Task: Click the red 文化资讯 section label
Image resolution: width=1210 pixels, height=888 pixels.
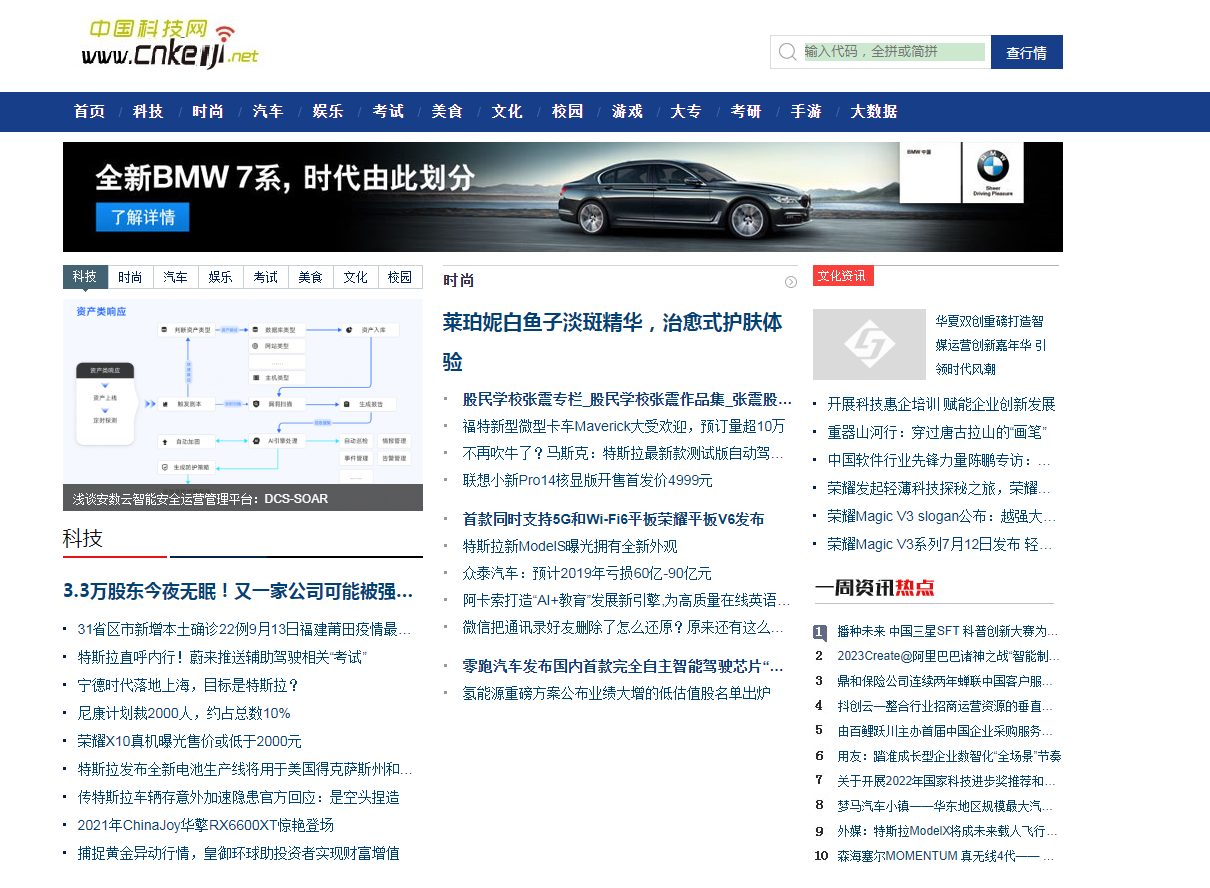Action: (x=843, y=276)
